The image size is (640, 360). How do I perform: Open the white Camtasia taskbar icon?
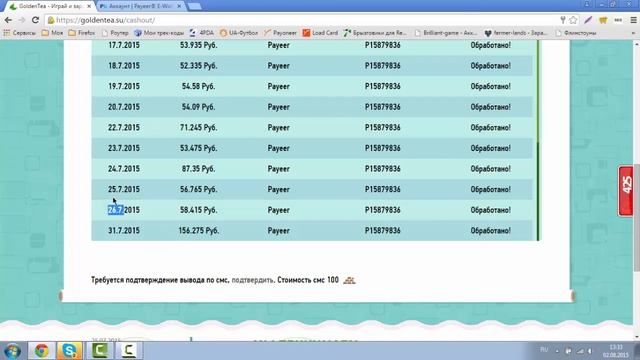[129, 351]
